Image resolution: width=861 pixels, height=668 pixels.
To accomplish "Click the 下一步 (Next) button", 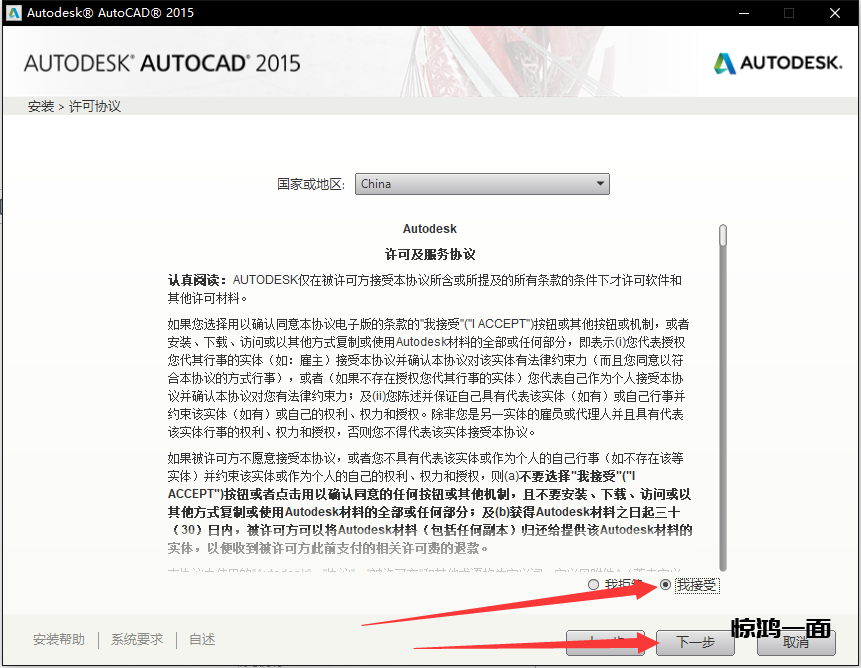I will [696, 642].
